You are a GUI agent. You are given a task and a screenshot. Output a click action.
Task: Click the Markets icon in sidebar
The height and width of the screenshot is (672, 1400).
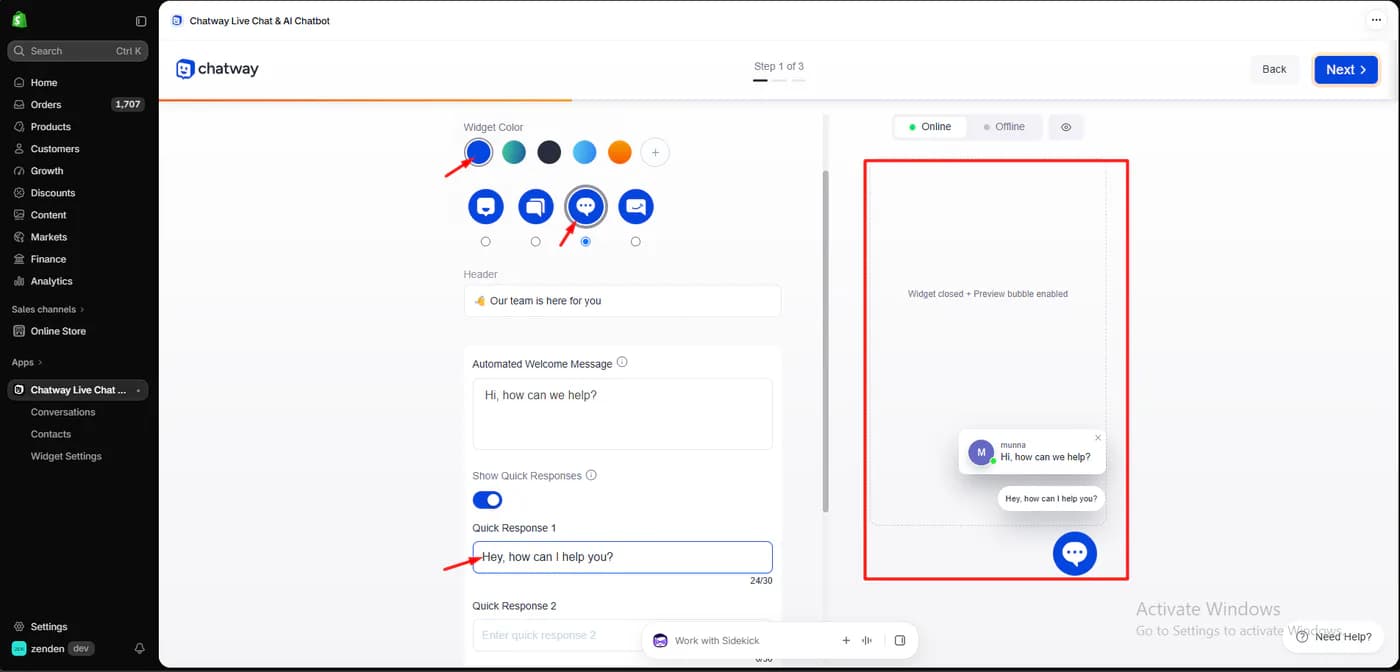click(x=19, y=237)
